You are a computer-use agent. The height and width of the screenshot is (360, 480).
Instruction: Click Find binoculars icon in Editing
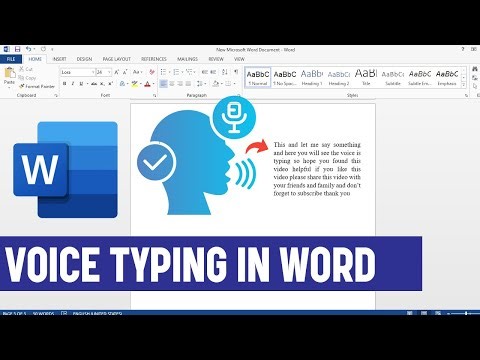(475, 69)
